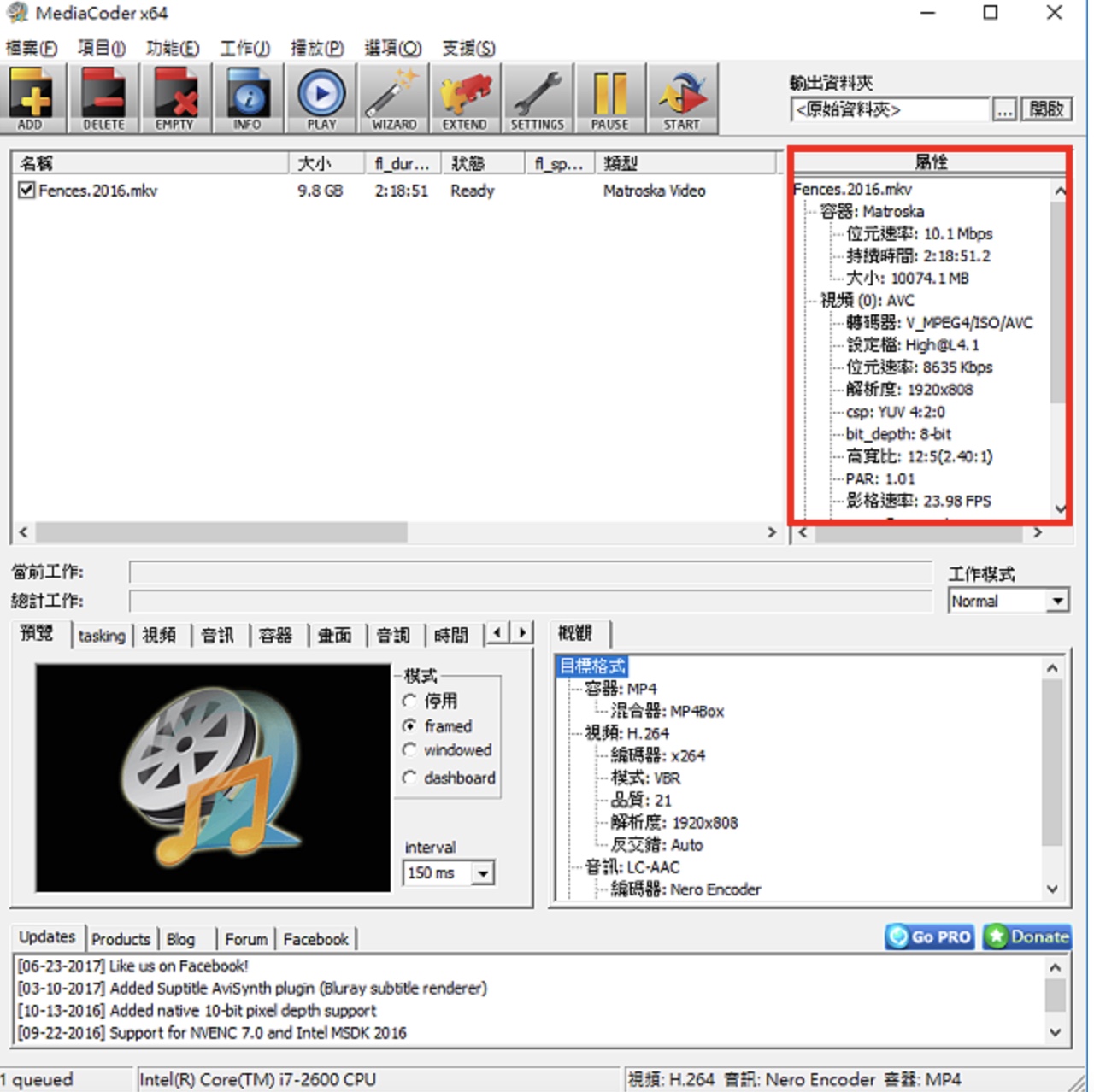Select the windowed mode radio button
Screen dimensions: 1094x1092
[410, 749]
